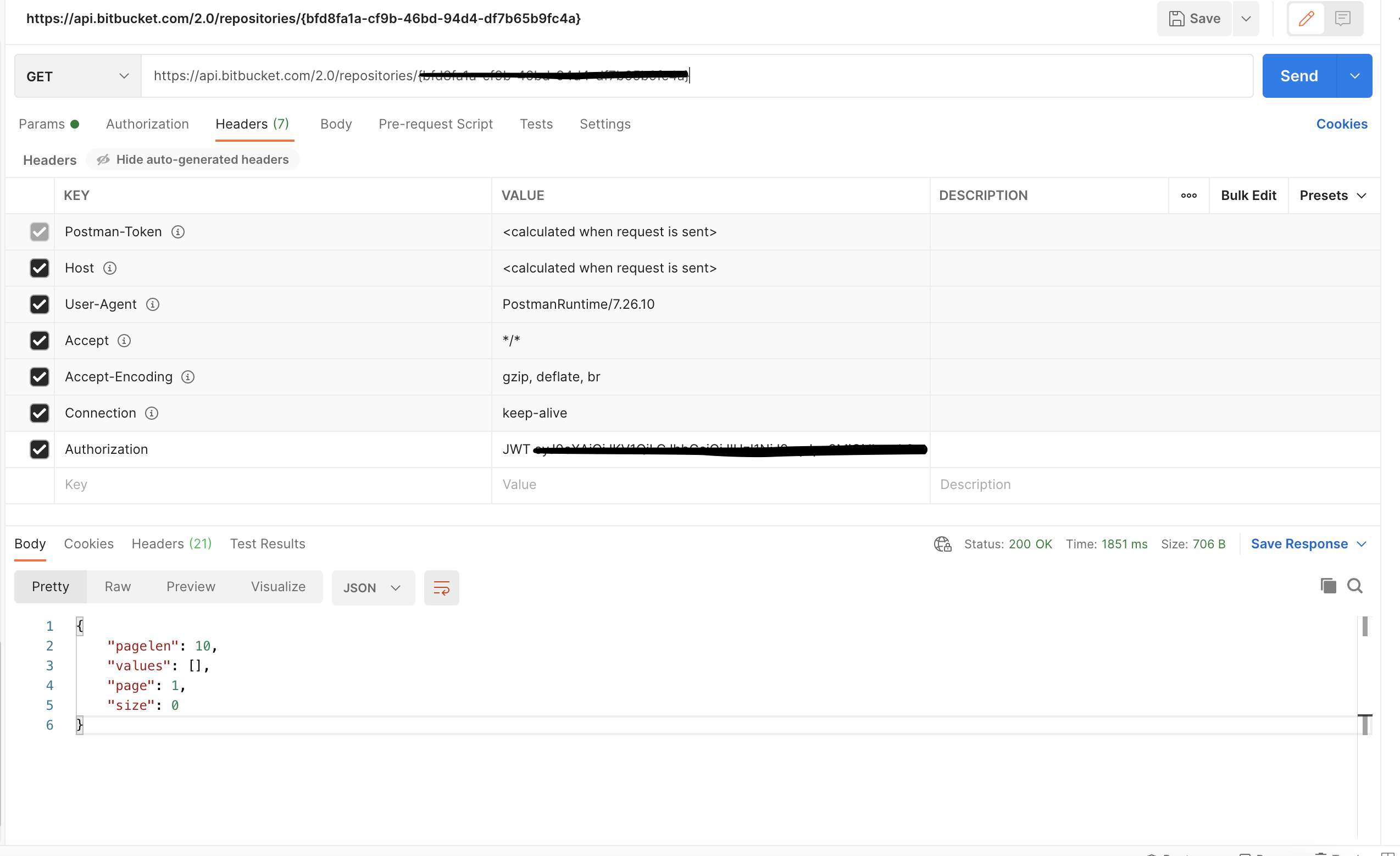Show info icon next to Connection
The width and height of the screenshot is (1400, 856).
click(151, 414)
